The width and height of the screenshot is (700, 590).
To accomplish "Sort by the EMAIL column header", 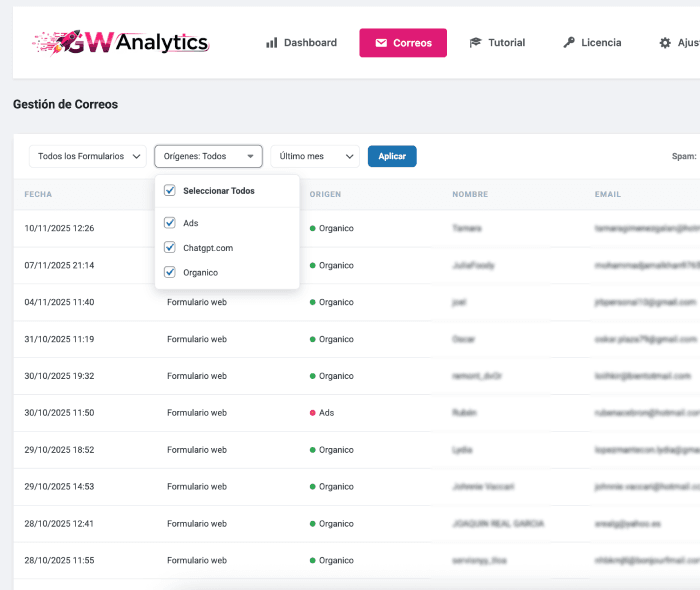I will (x=608, y=194).
